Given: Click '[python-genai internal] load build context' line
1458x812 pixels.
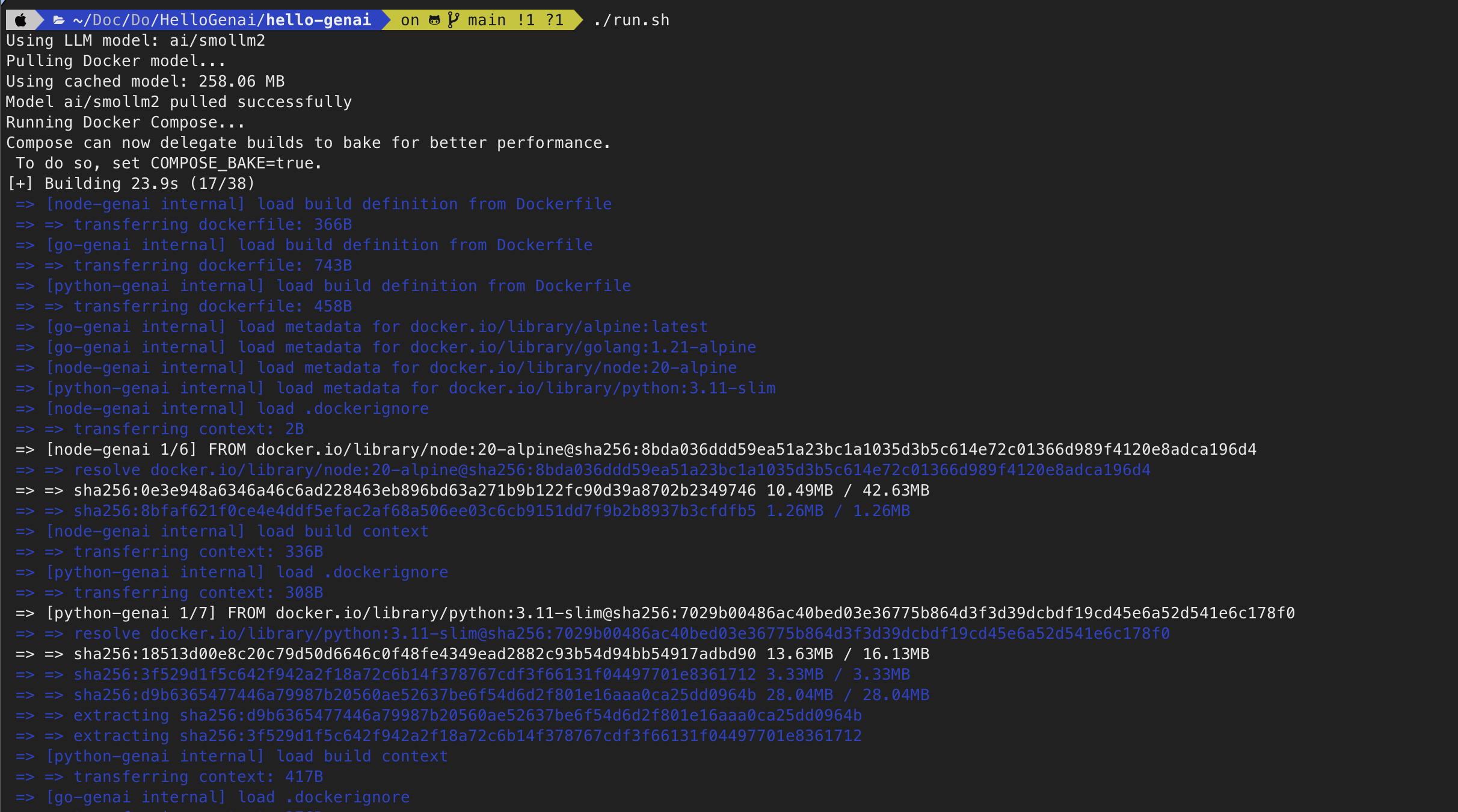Looking at the screenshot, I should pos(232,757).
